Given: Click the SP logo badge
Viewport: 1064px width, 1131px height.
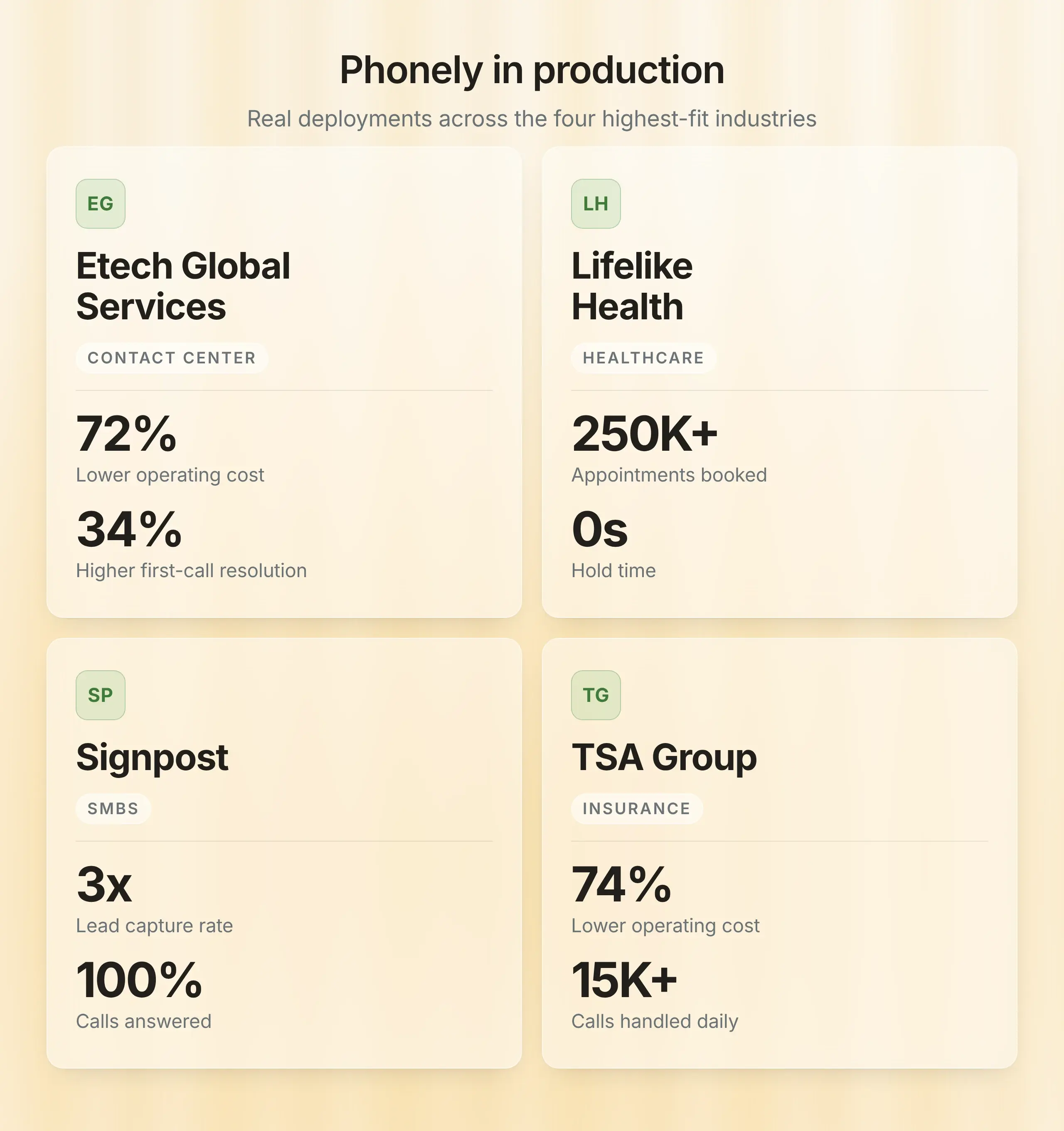Looking at the screenshot, I should point(100,695).
